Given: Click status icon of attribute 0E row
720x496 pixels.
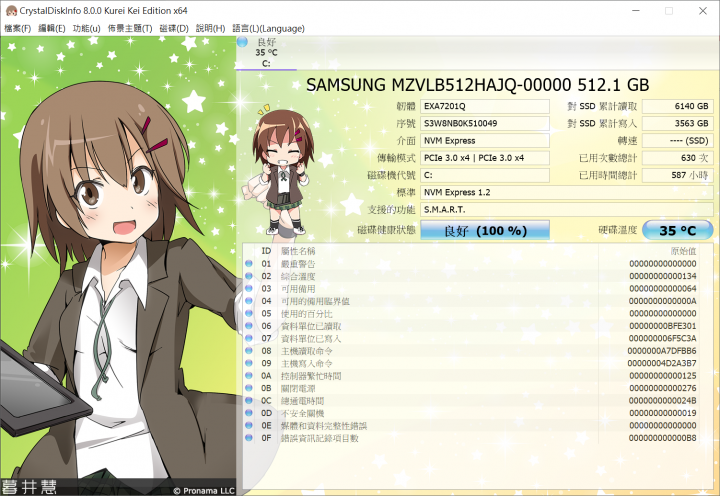Looking at the screenshot, I should (x=249, y=425).
